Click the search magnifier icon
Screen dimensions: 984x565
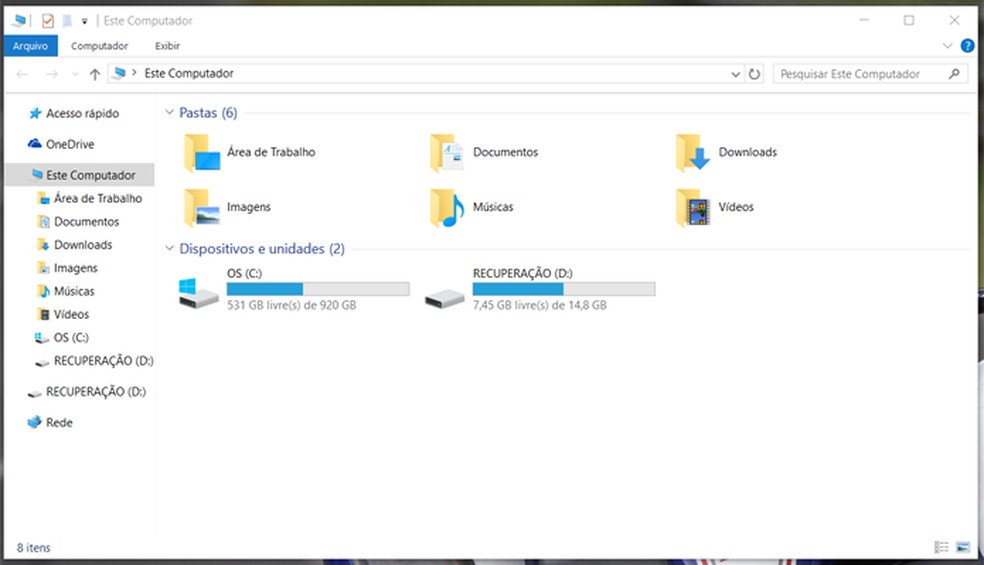pos(954,74)
